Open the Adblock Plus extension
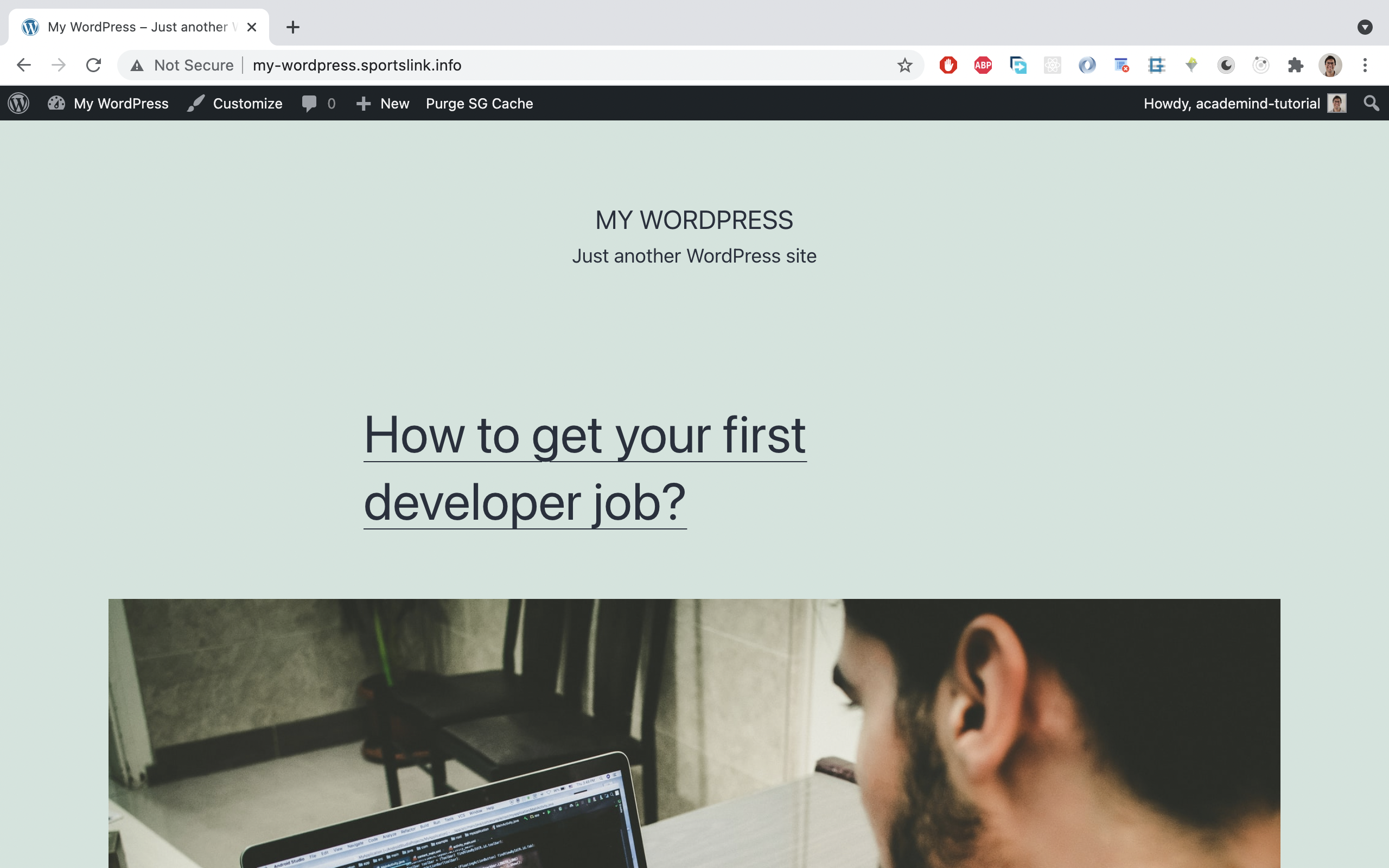The width and height of the screenshot is (1389, 868). click(982, 65)
